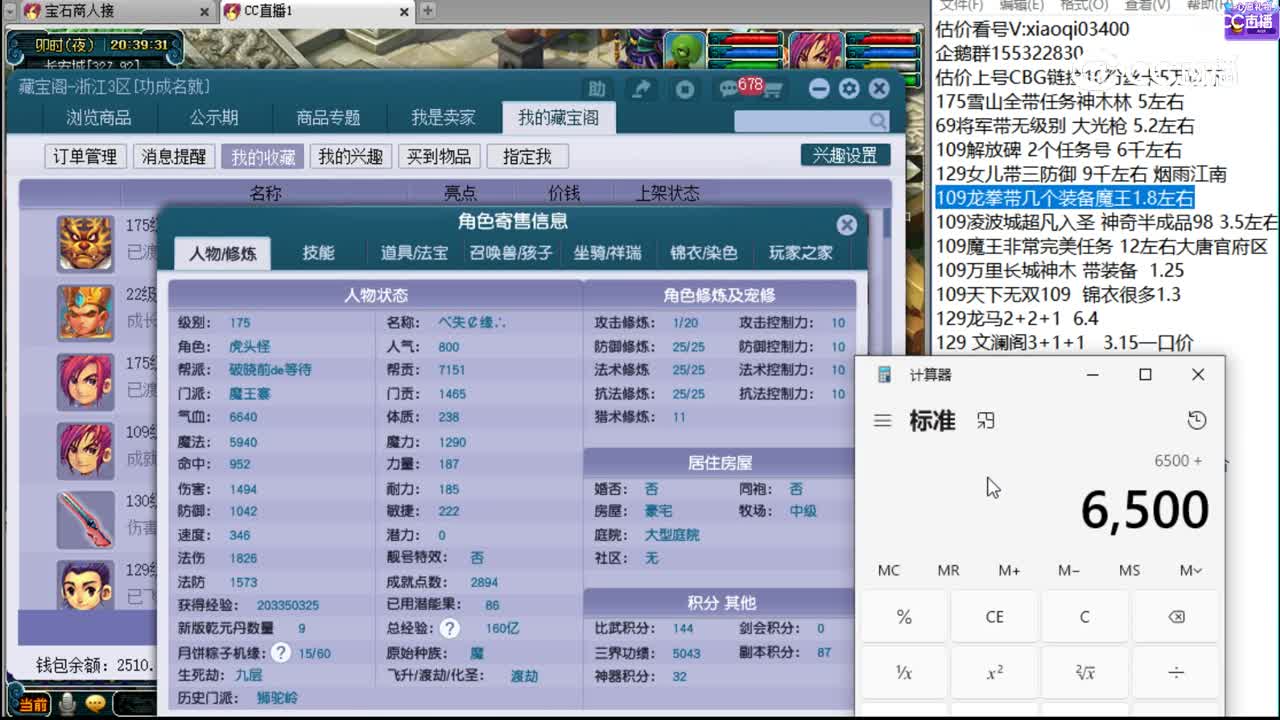Switch to the 技能 tab in character info
This screenshot has height=720, width=1280.
318,253
